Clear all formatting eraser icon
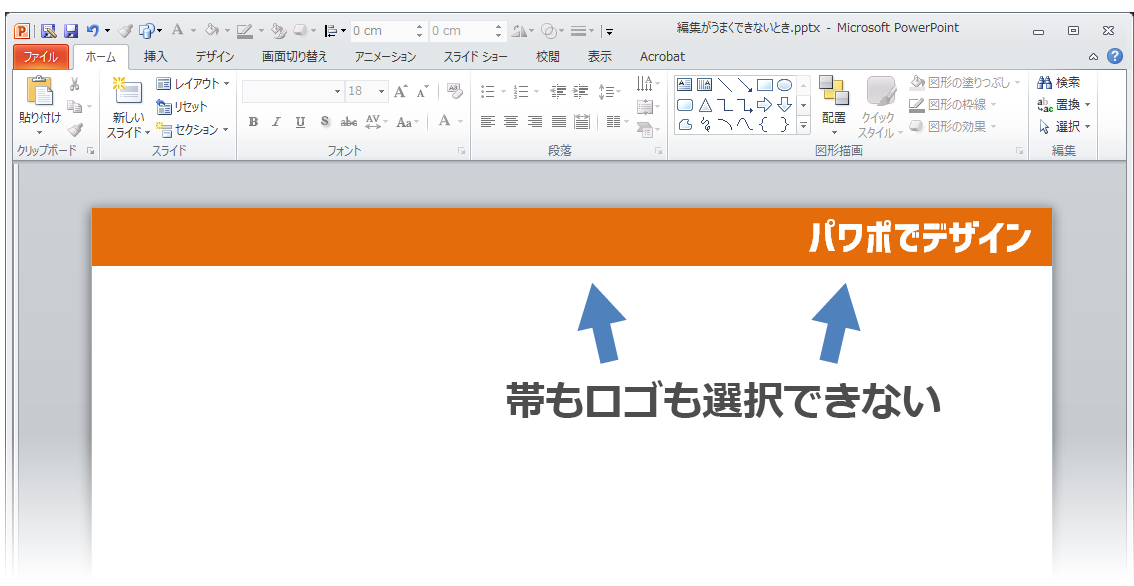Image resolution: width=1134 pixels, height=586 pixels. tap(454, 90)
